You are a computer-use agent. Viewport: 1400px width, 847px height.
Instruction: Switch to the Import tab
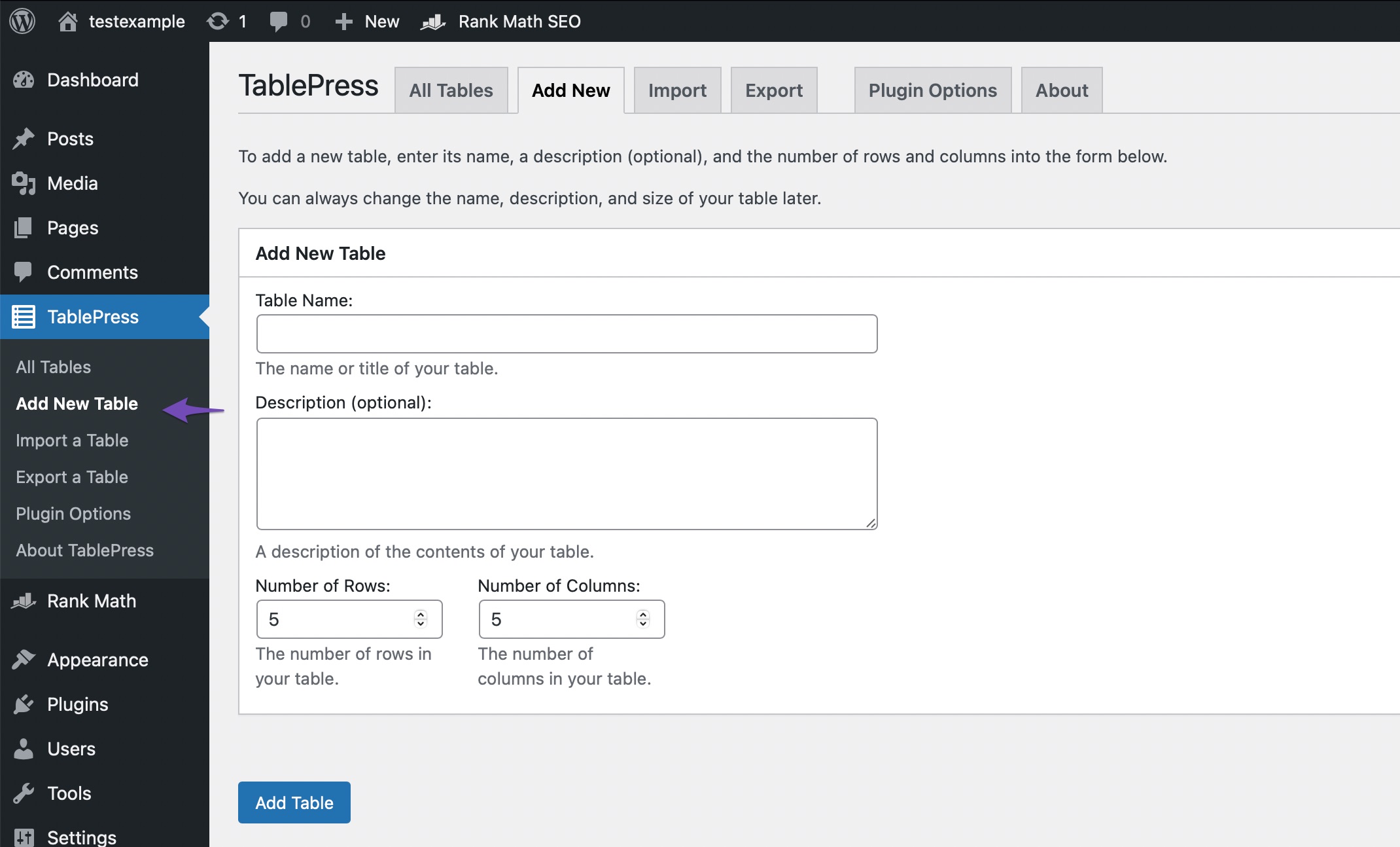point(677,90)
